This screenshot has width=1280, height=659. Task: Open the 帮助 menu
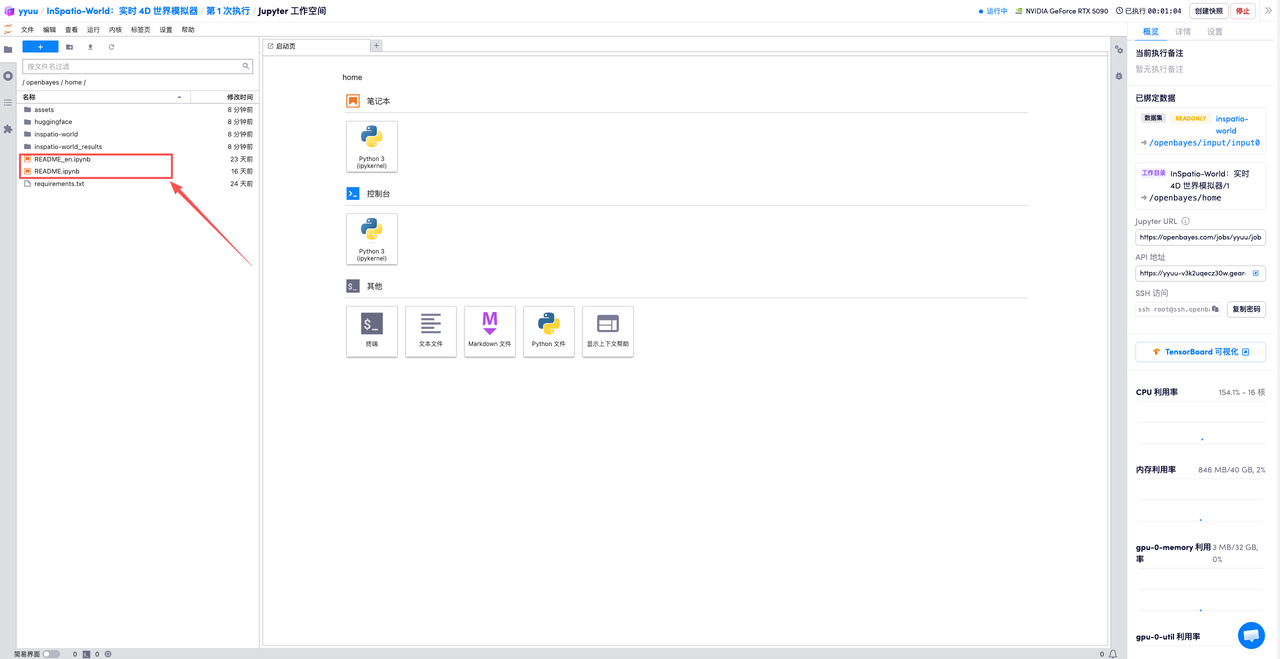(x=188, y=30)
